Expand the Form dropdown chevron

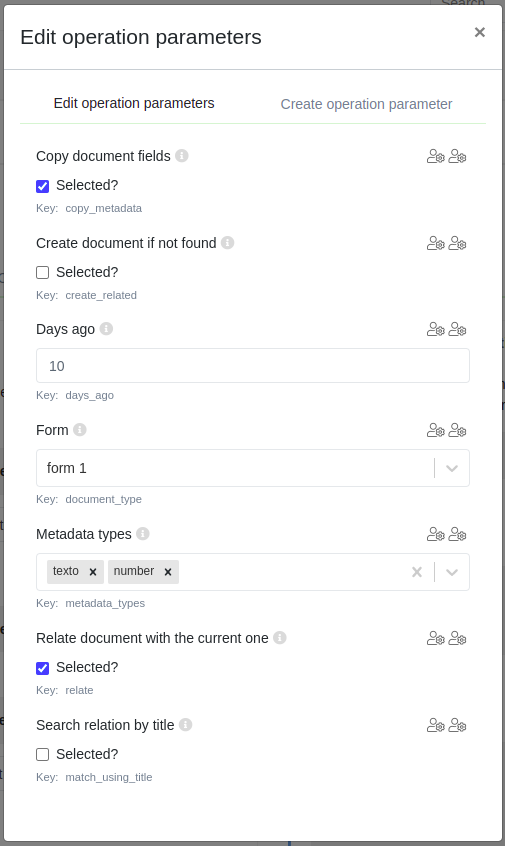click(x=452, y=468)
